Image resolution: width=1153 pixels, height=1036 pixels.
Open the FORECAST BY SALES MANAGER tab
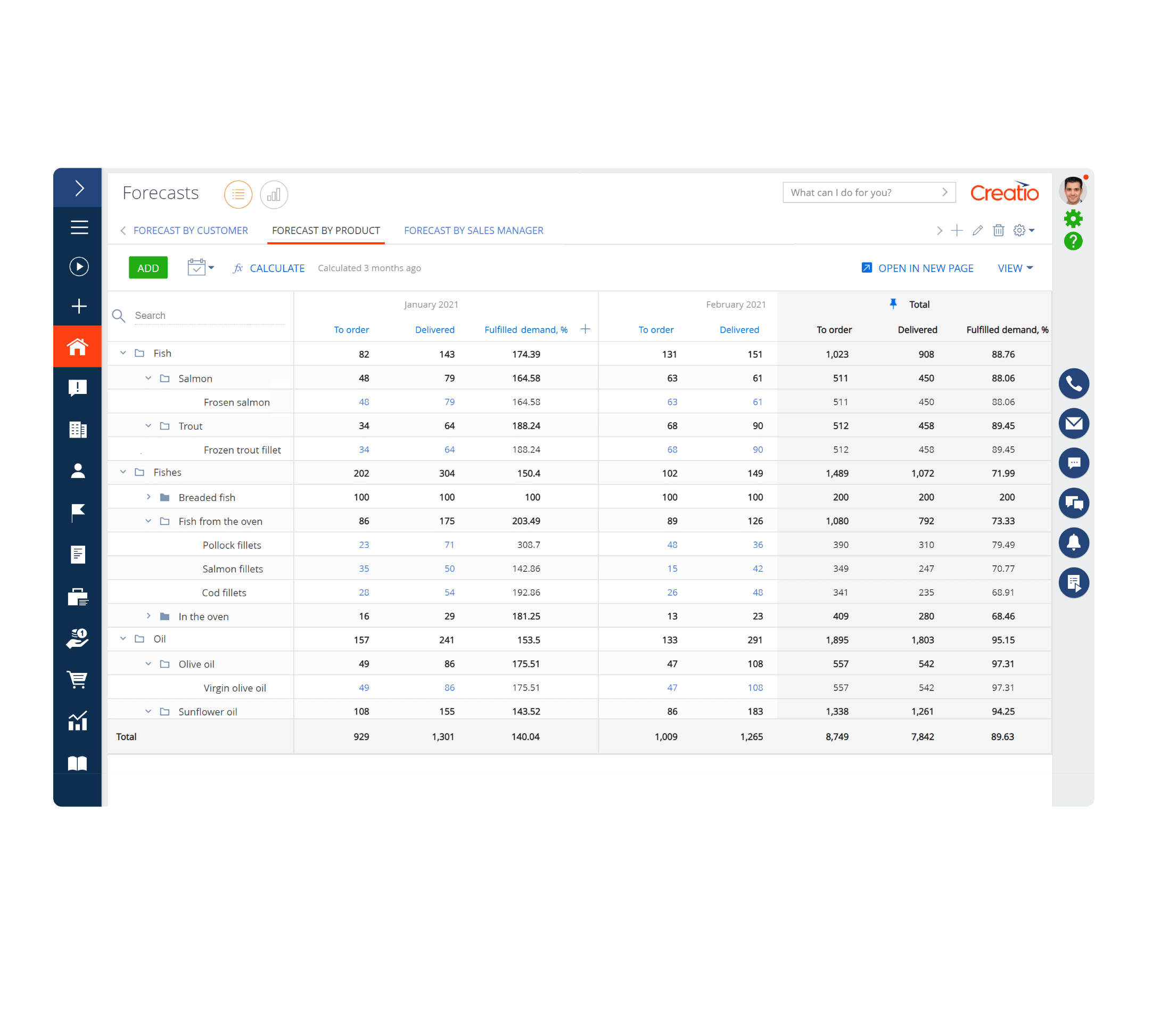click(x=473, y=231)
